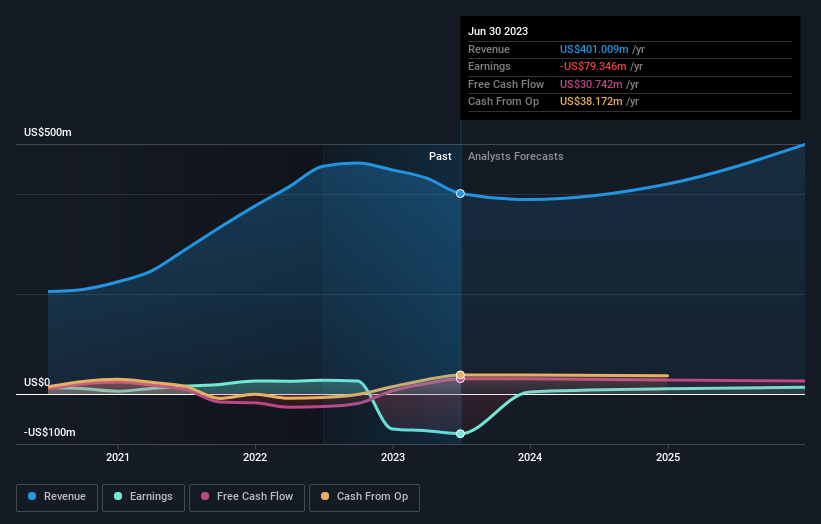Click the US$500m y-axis label
The width and height of the screenshot is (821, 524).
coord(48,132)
